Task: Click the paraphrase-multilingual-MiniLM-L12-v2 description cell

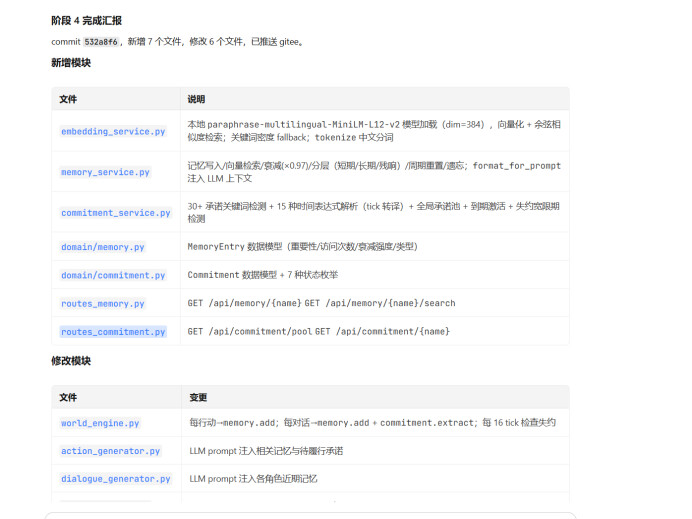Action: 374,131
